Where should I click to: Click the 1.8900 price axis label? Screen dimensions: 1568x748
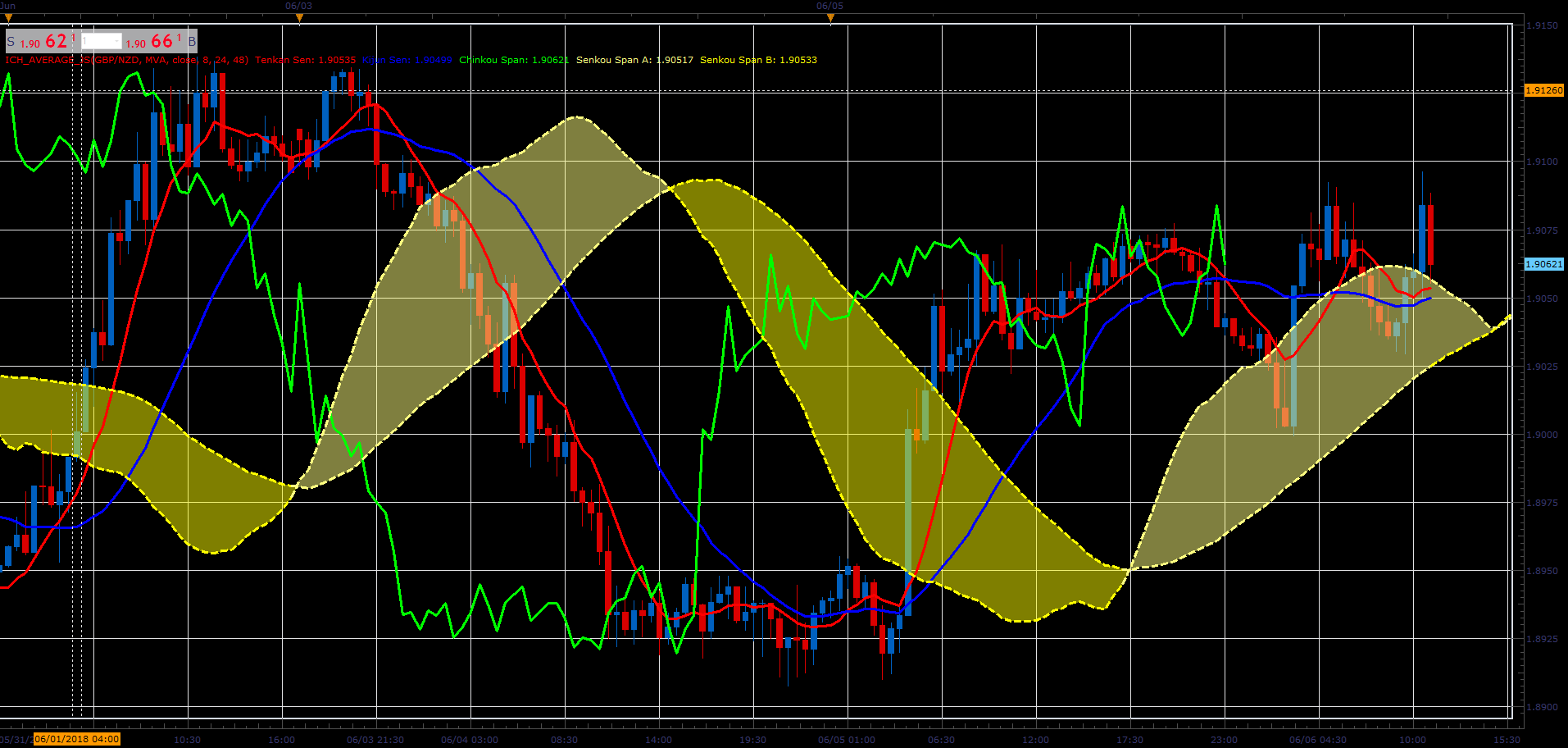[1542, 707]
